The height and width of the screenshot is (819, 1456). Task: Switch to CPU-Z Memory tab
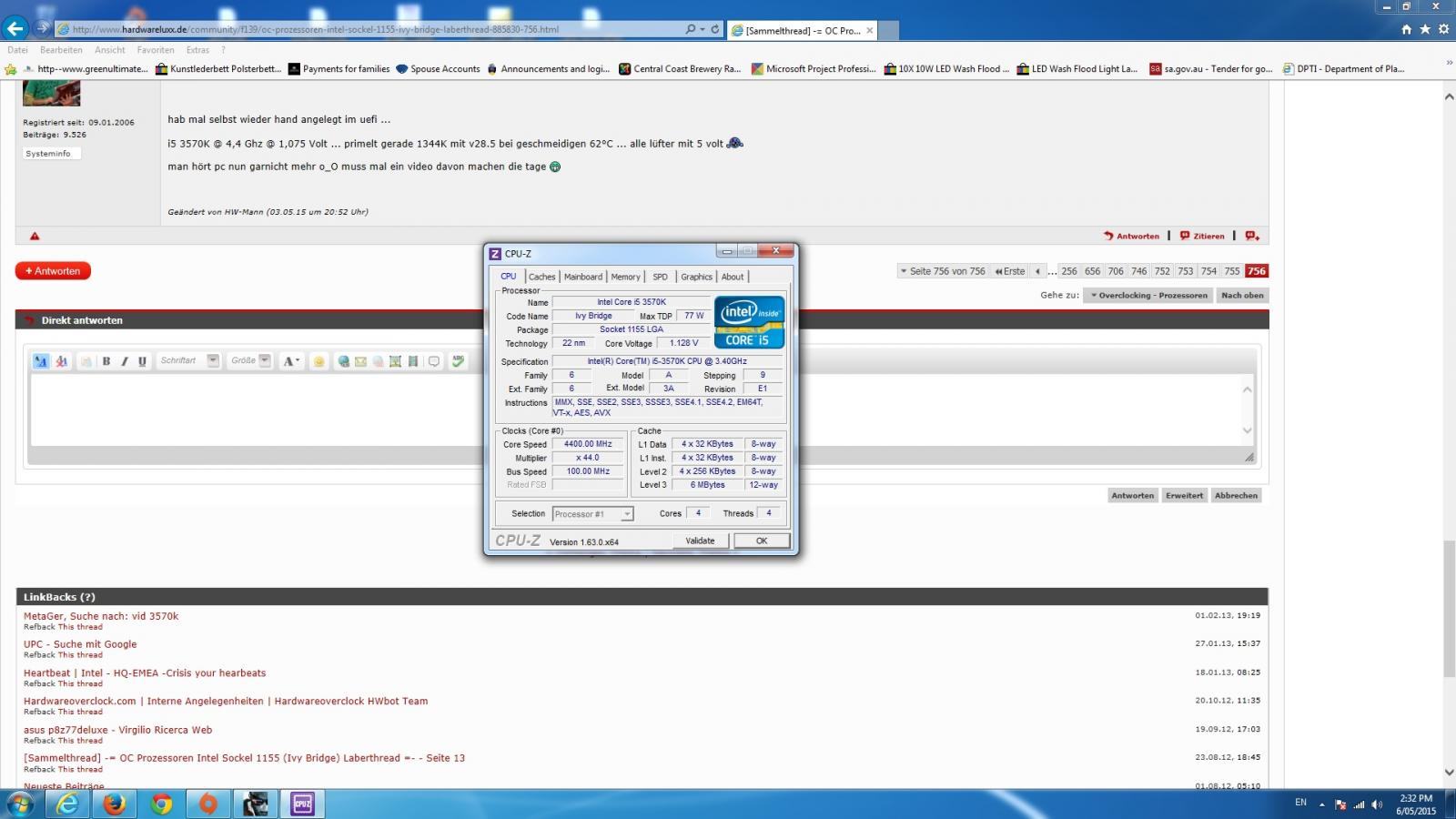click(x=625, y=277)
